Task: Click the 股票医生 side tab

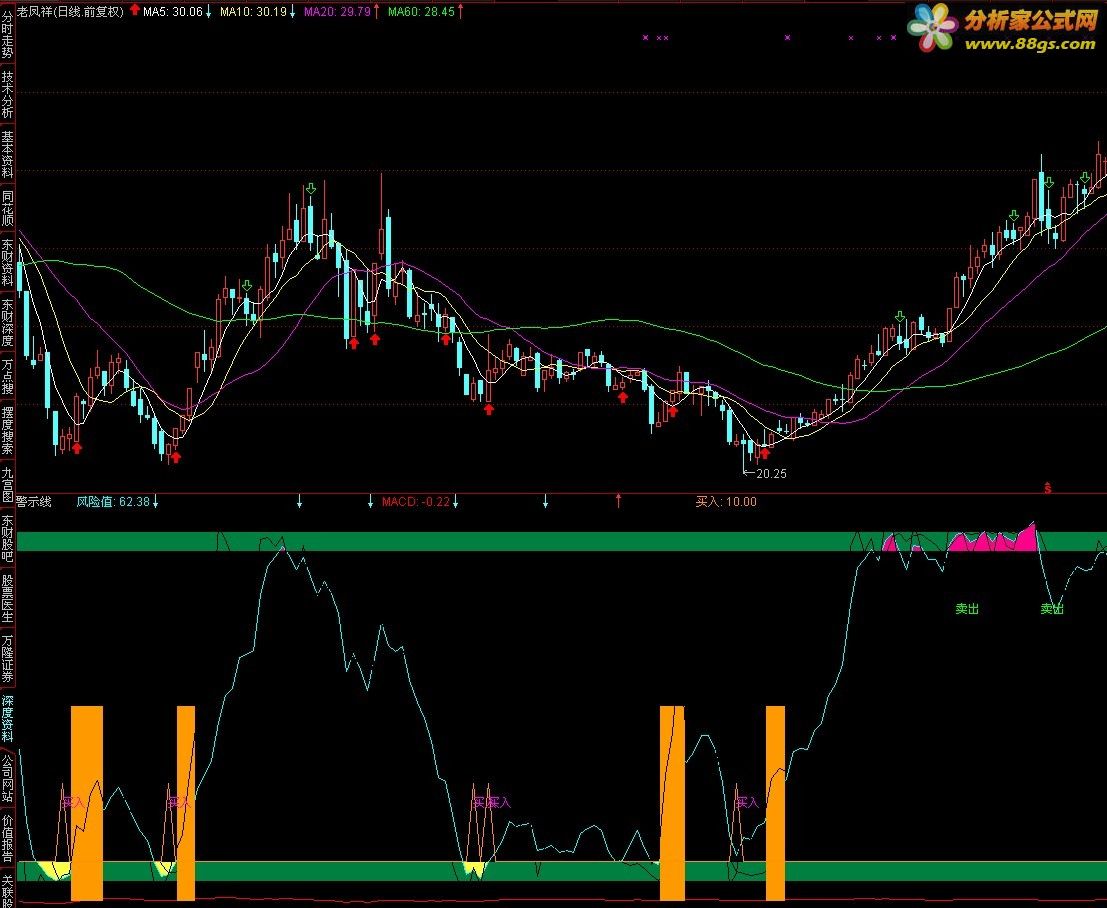Action: pyautogui.click(x=8, y=598)
